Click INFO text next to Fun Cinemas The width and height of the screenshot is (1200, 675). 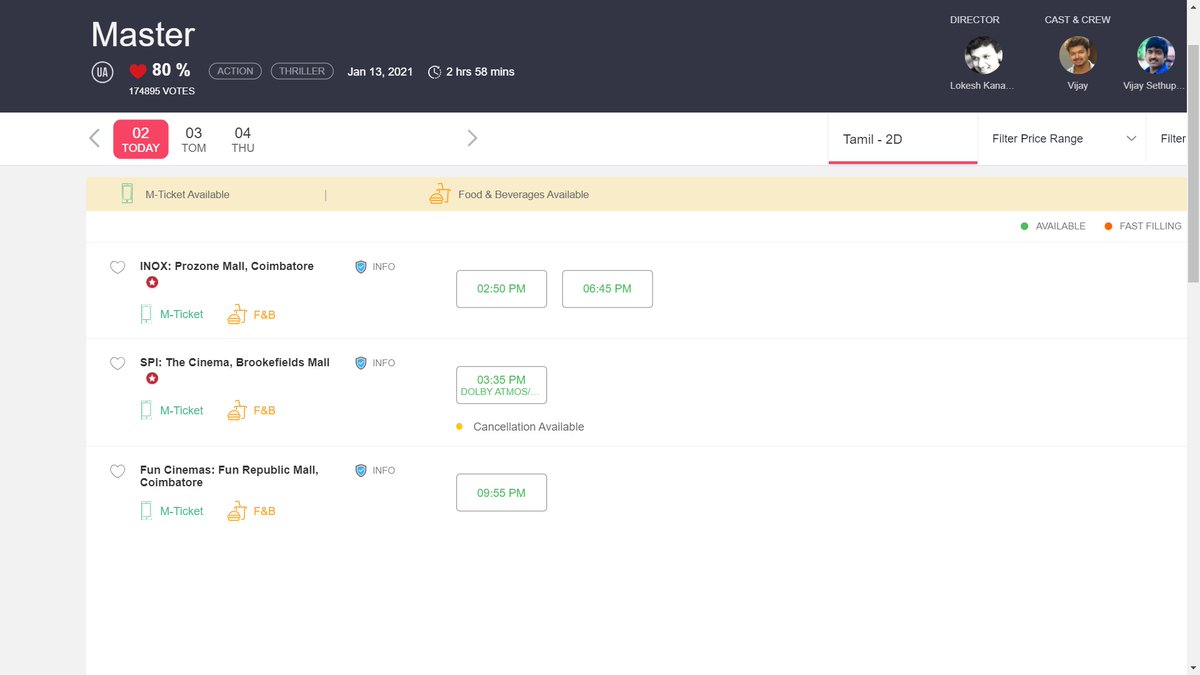[384, 470]
